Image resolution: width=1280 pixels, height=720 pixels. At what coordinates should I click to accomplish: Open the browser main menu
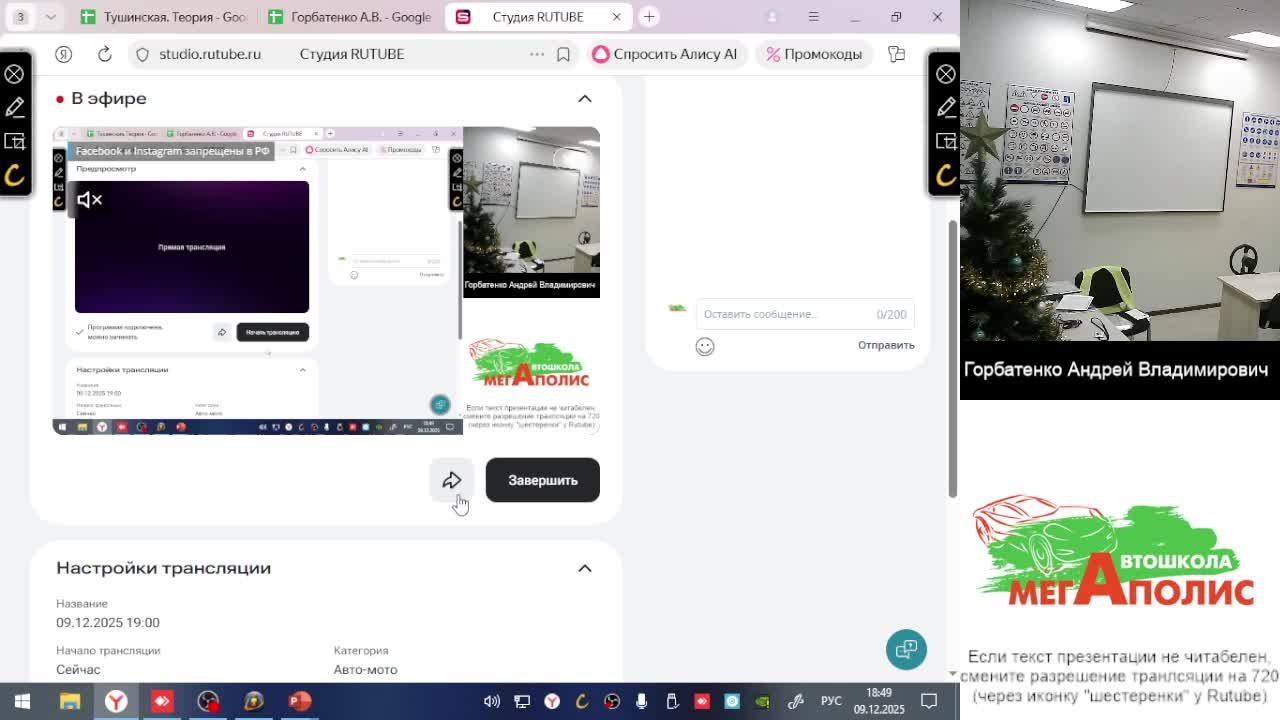coord(813,17)
